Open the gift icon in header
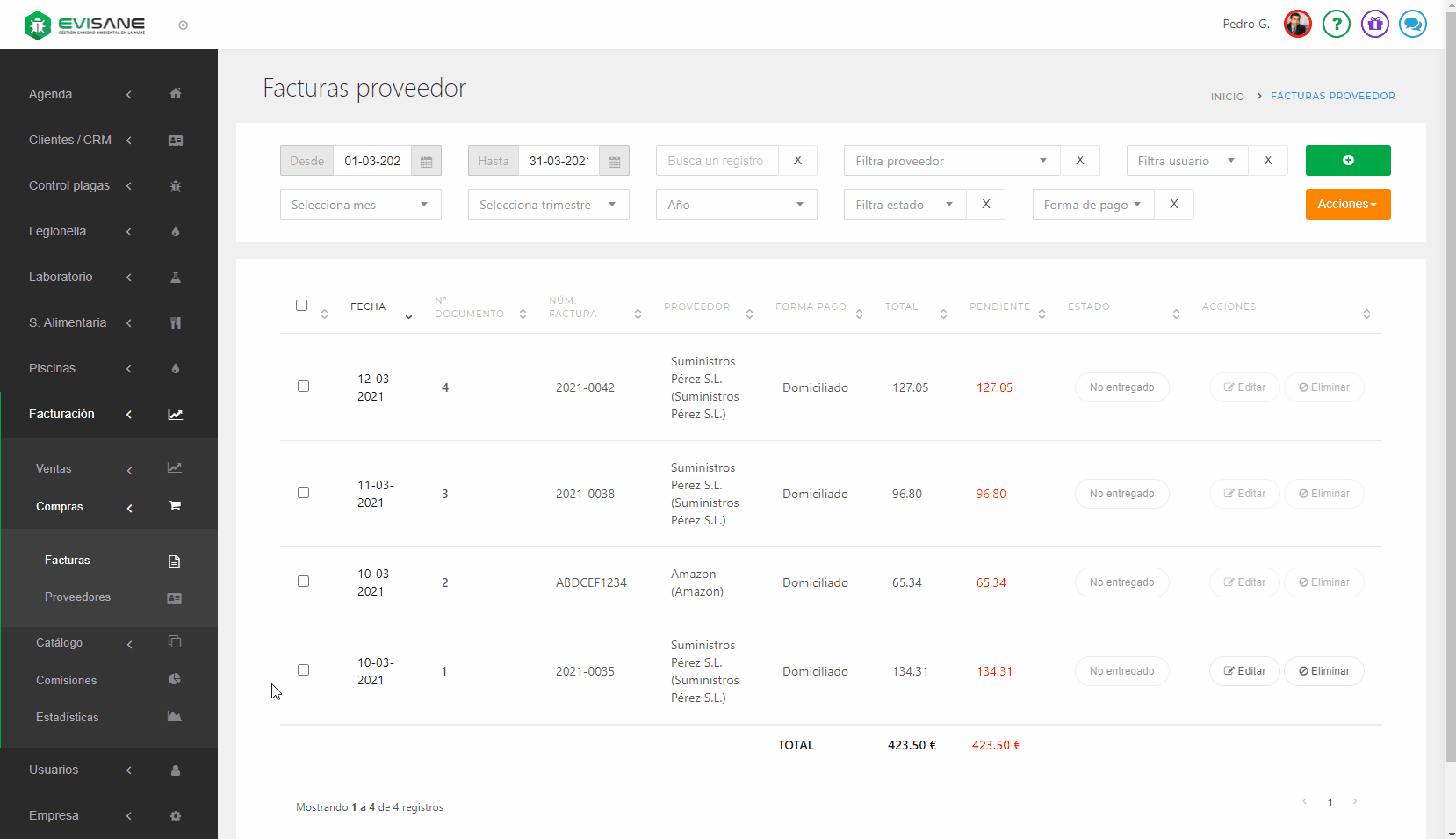 click(1374, 24)
